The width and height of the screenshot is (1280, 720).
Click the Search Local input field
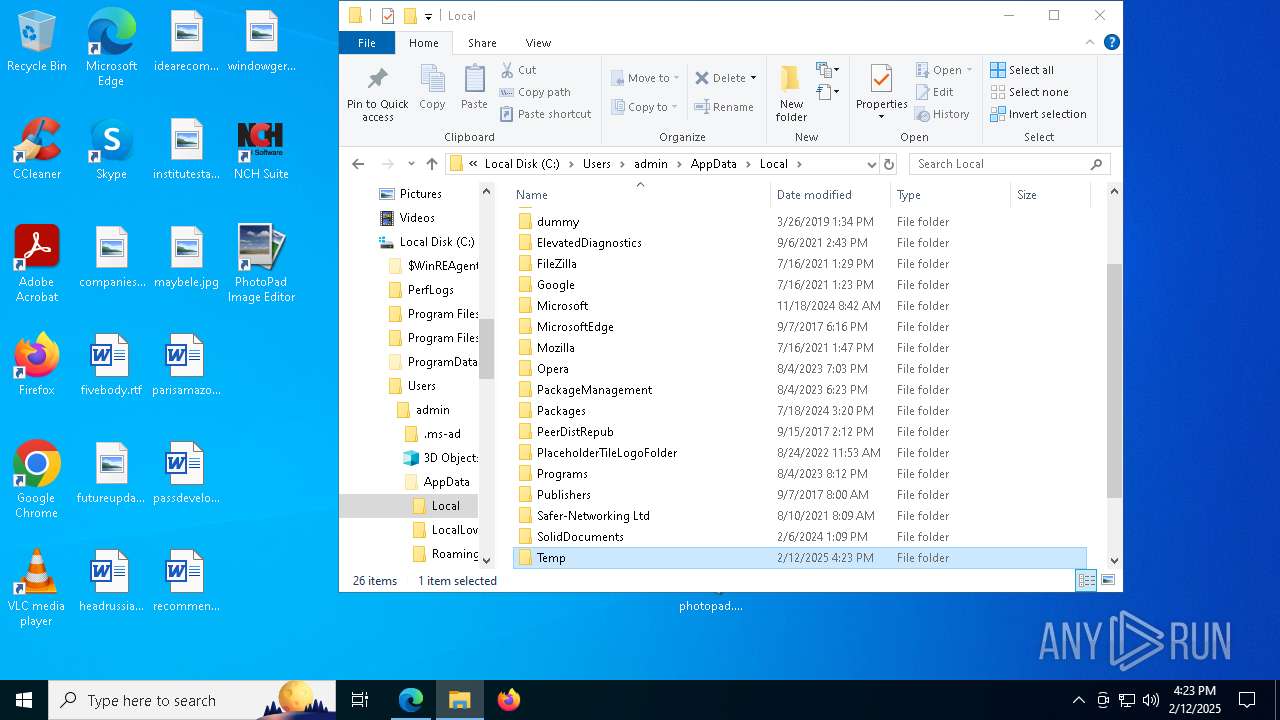(1010, 164)
